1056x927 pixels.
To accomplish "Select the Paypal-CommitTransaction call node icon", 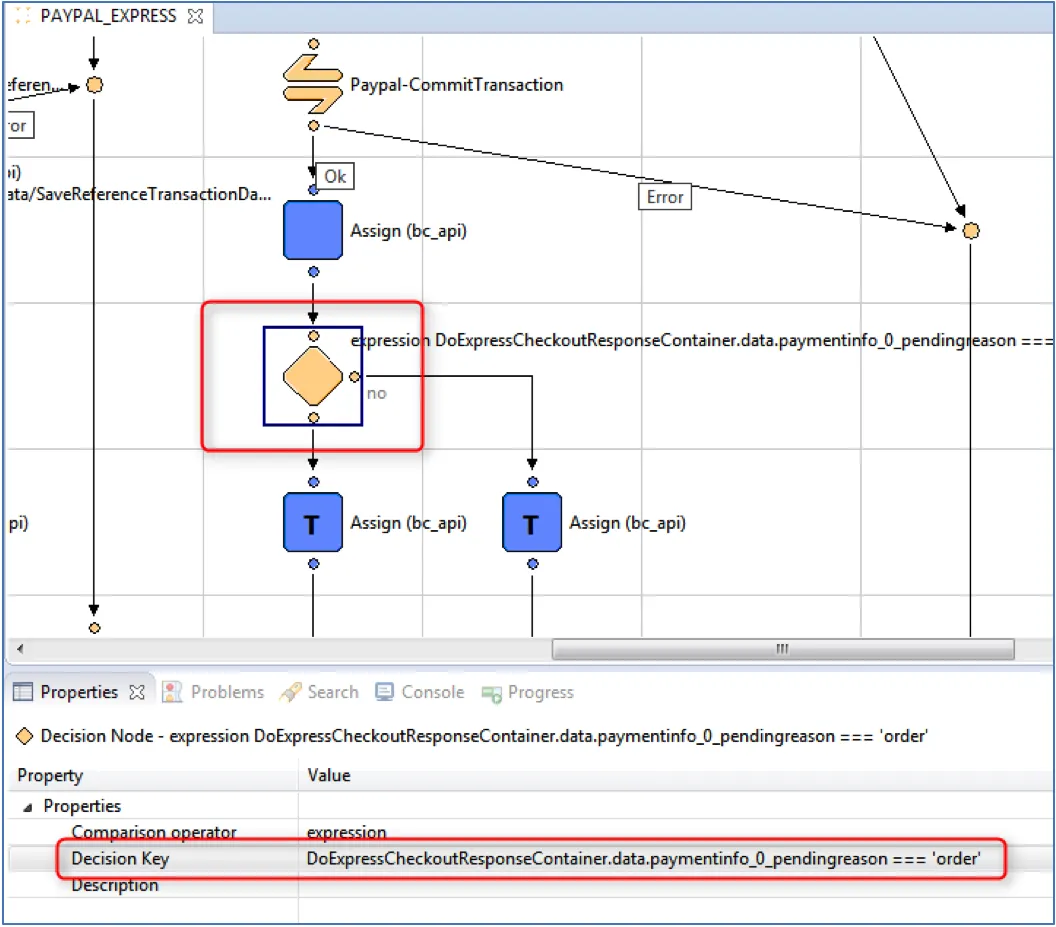I will coord(312,84).
